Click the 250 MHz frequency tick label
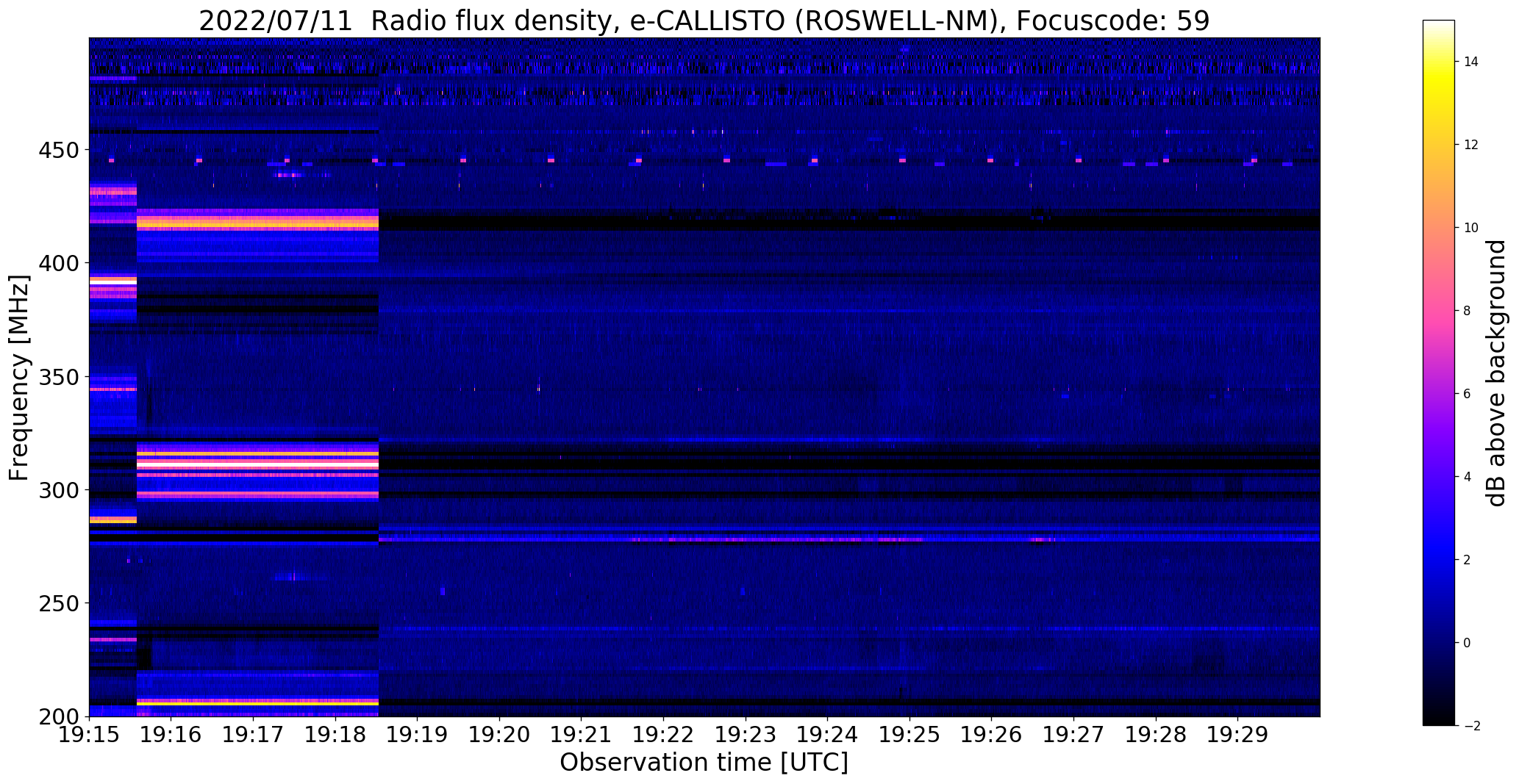The image size is (1519, 784). click(58, 603)
